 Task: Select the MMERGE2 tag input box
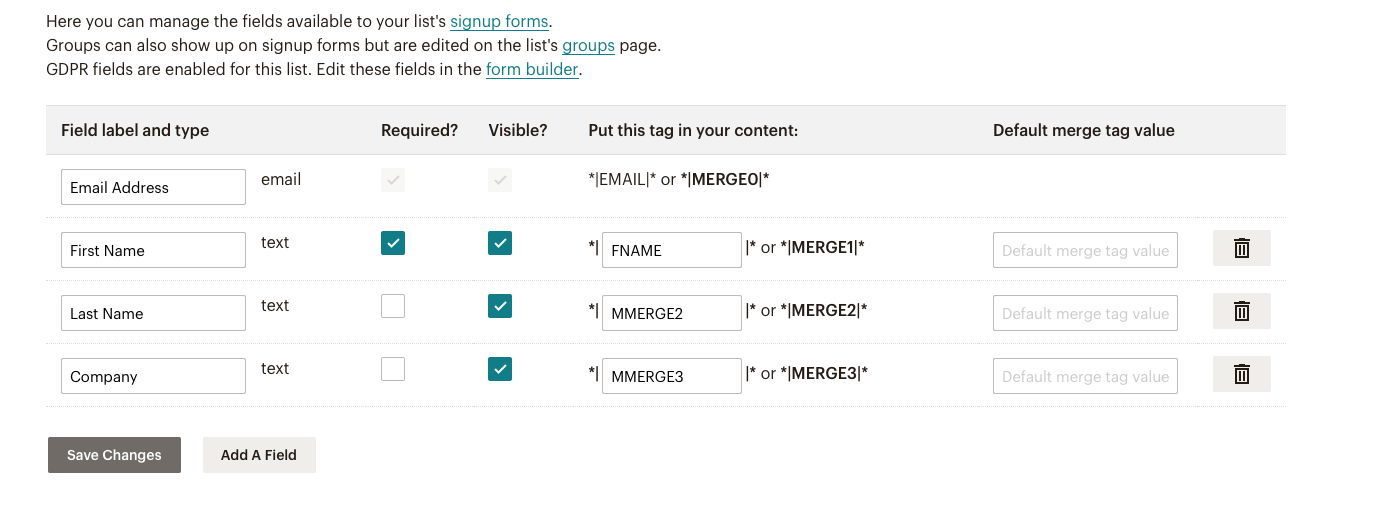(672, 313)
